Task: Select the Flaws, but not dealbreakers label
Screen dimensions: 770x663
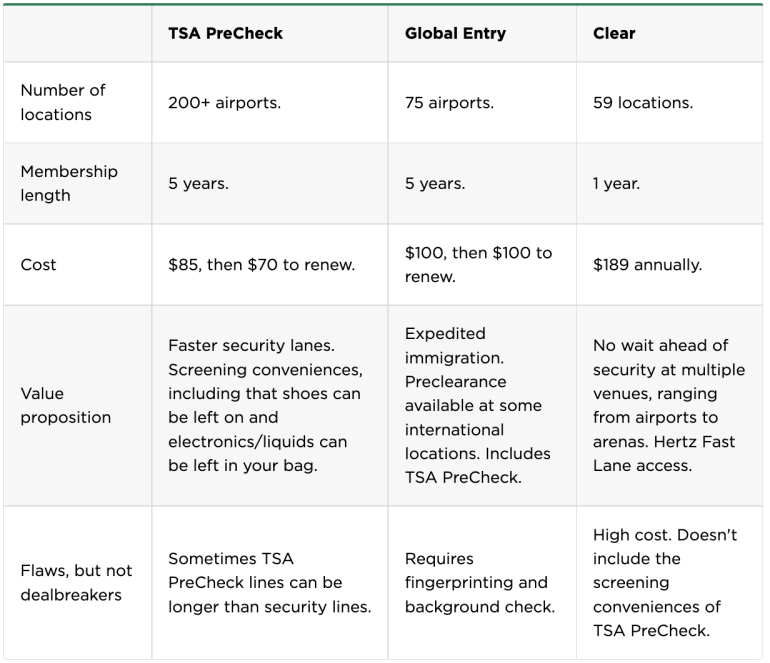Action: [x=76, y=582]
